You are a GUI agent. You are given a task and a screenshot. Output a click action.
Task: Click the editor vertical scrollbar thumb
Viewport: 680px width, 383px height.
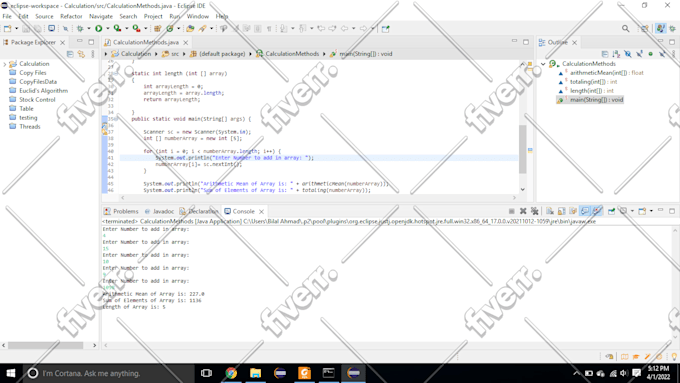(x=523, y=149)
